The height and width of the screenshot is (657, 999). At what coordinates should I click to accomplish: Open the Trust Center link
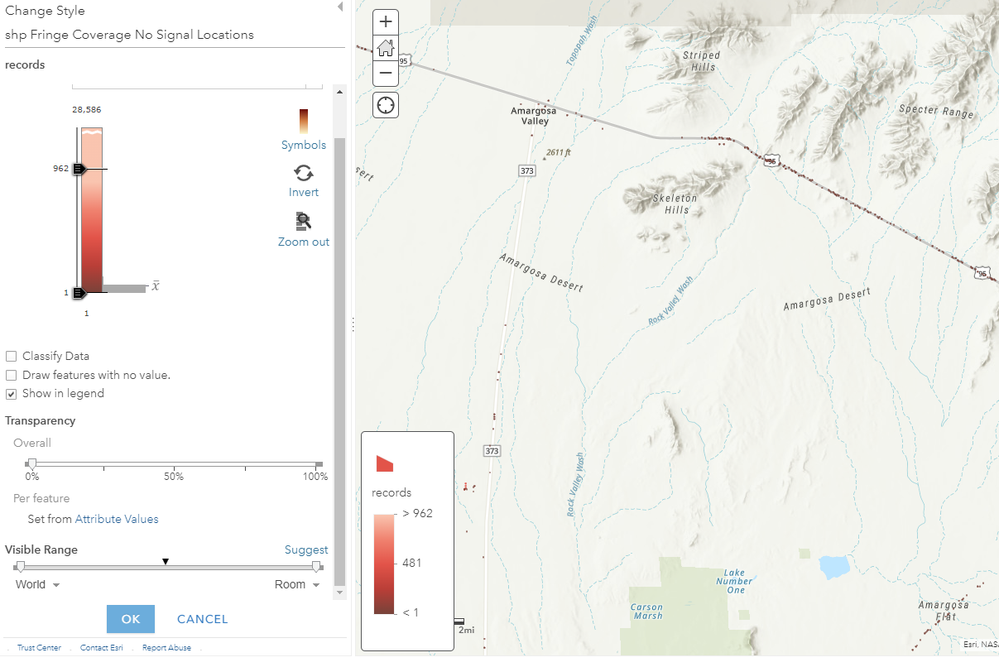tap(39, 647)
